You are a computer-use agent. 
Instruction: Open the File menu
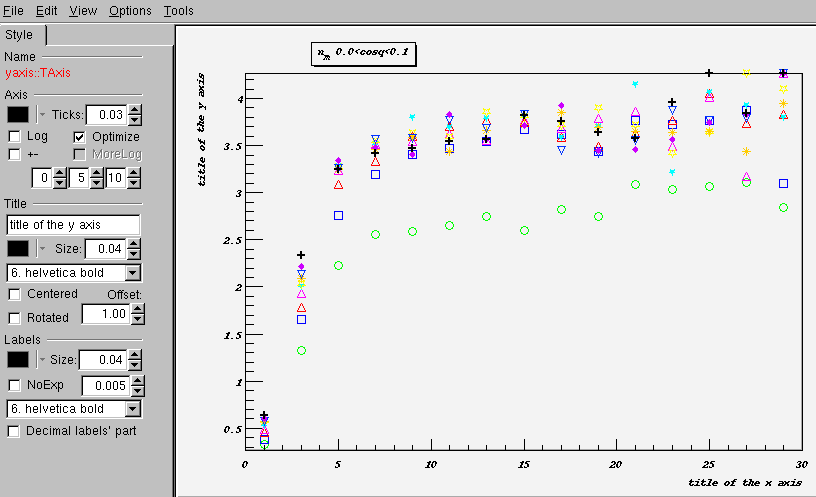point(14,11)
